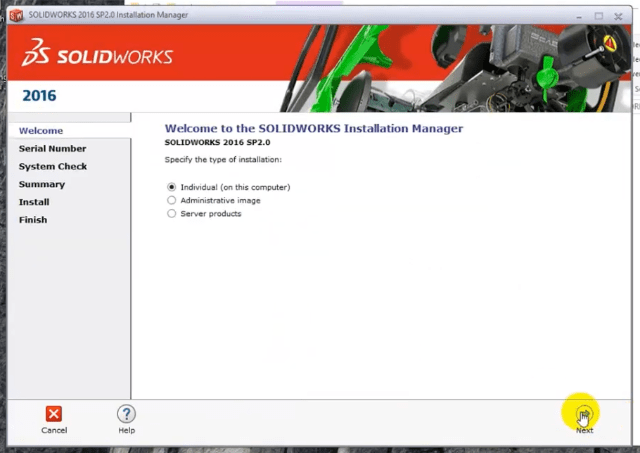Select the Finish step in sidebar
The height and width of the screenshot is (453, 640).
[x=33, y=220]
